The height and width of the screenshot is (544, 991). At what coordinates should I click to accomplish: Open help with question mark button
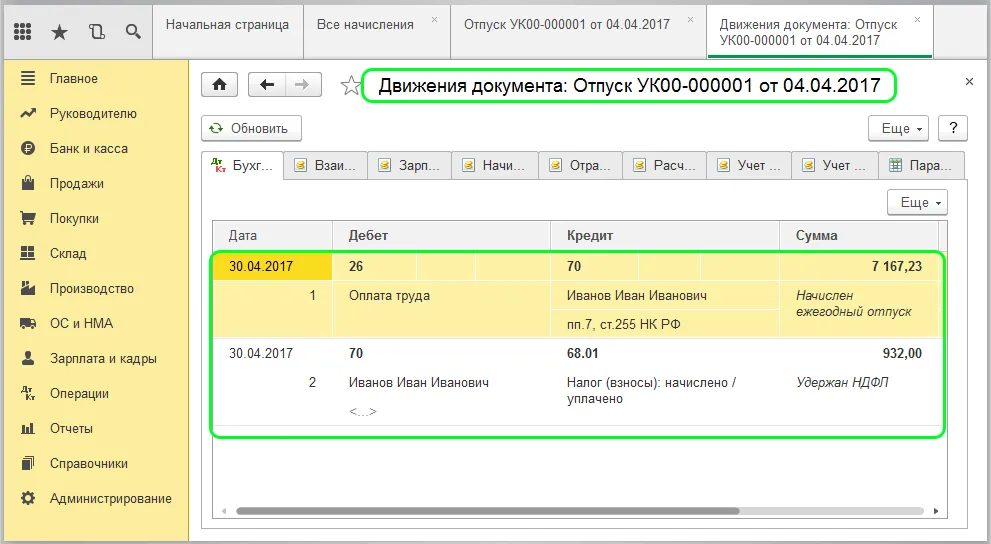click(952, 128)
